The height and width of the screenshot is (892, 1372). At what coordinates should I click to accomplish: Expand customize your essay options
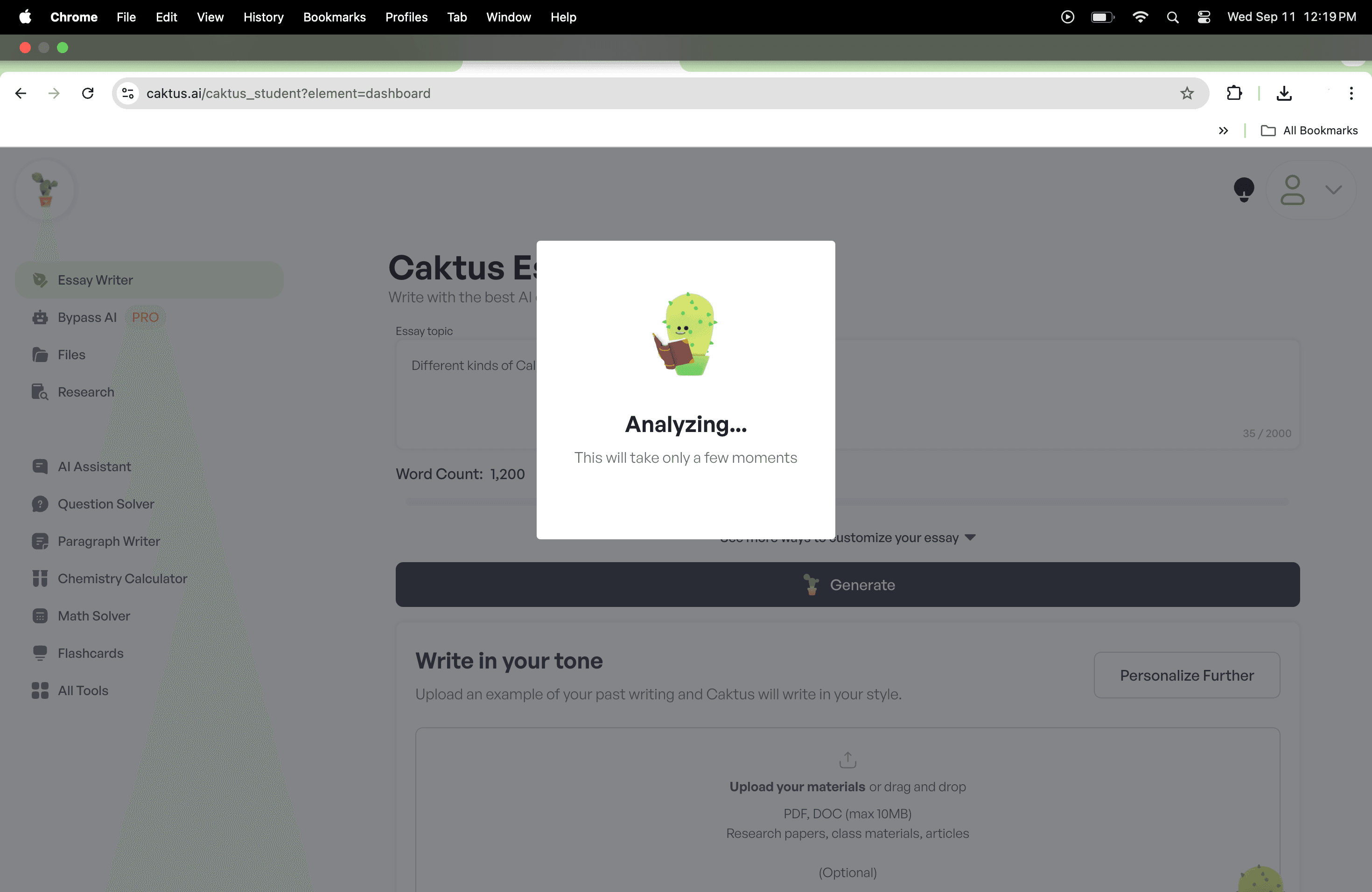click(847, 537)
